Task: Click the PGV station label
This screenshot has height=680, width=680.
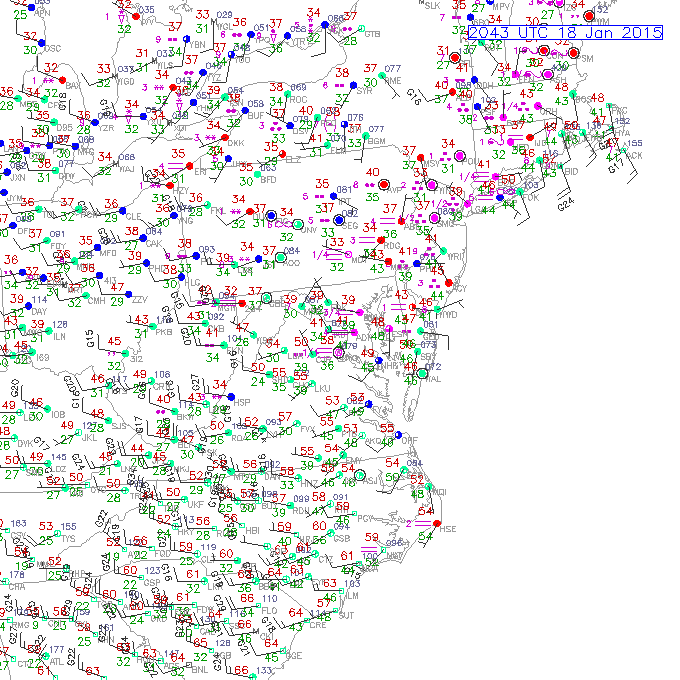Action: pyautogui.click(x=366, y=518)
